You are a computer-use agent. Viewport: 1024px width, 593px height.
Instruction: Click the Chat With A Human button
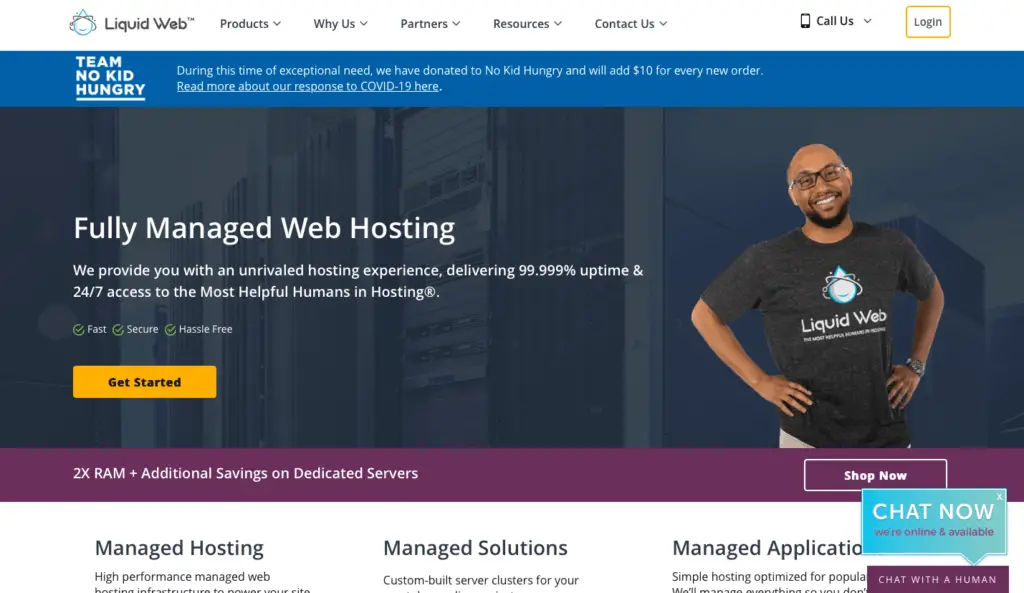pyautogui.click(x=937, y=579)
